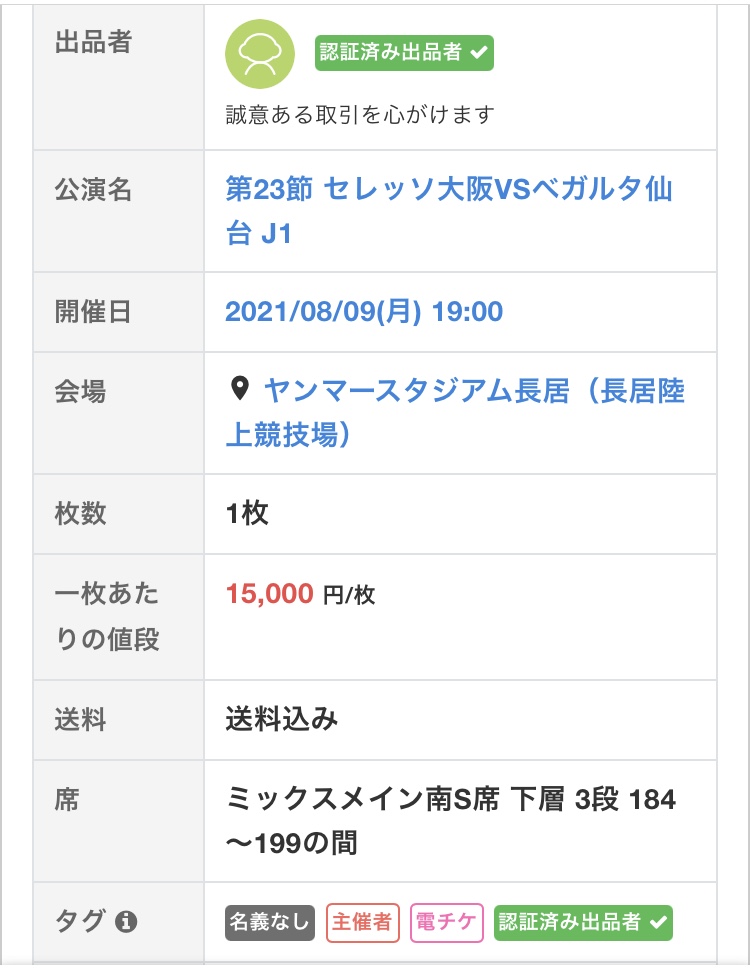This screenshot has width=750, height=968.
Task: Tap the 認証済み出品者 tag in タグ row
Action: click(583, 923)
